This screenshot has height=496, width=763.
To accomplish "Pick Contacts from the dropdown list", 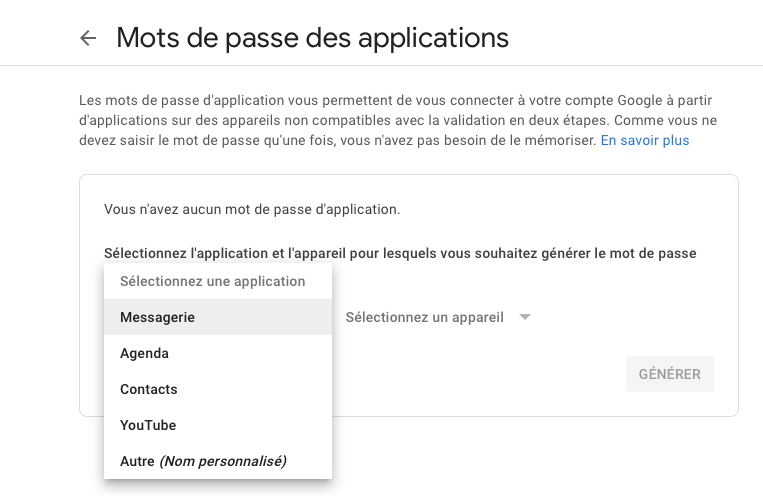I will [x=148, y=389].
